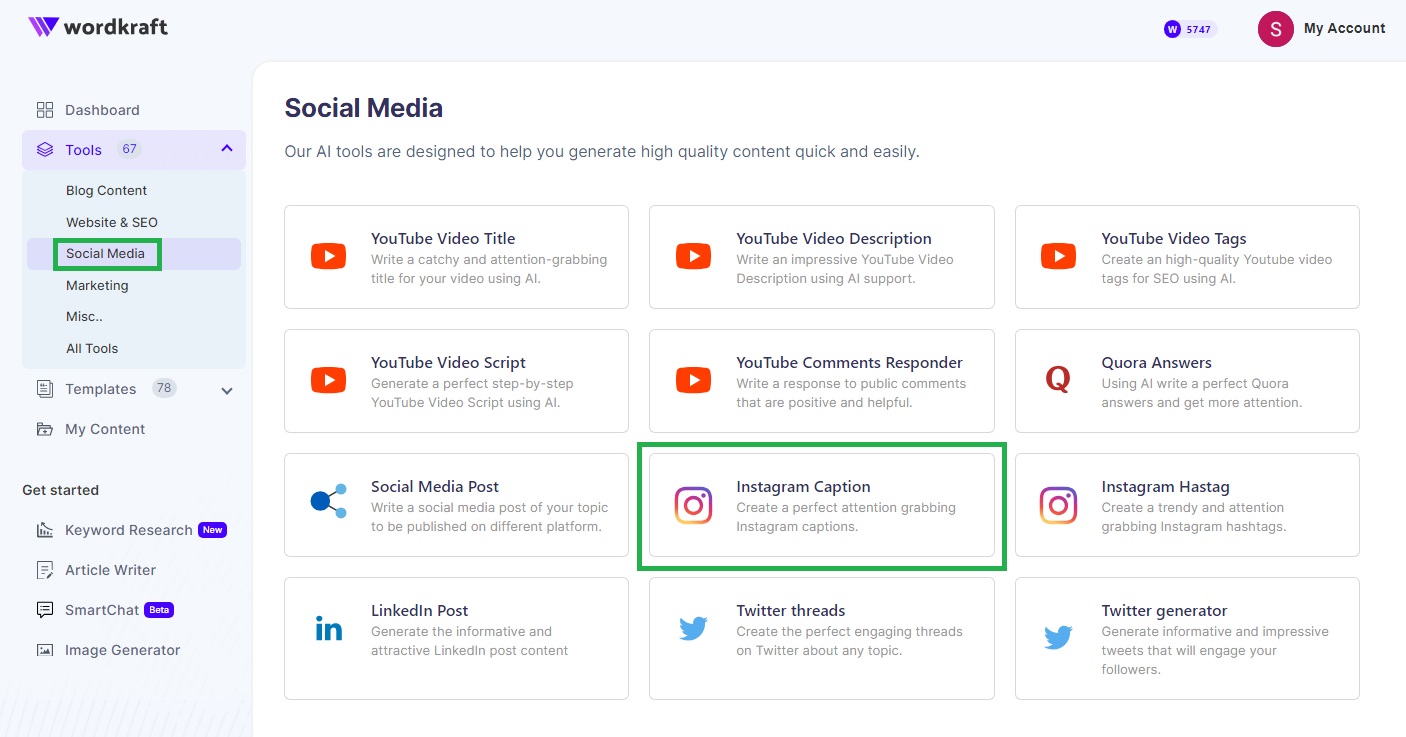Click the 5747 word credits badge
1406x737 pixels.
(x=1189, y=29)
